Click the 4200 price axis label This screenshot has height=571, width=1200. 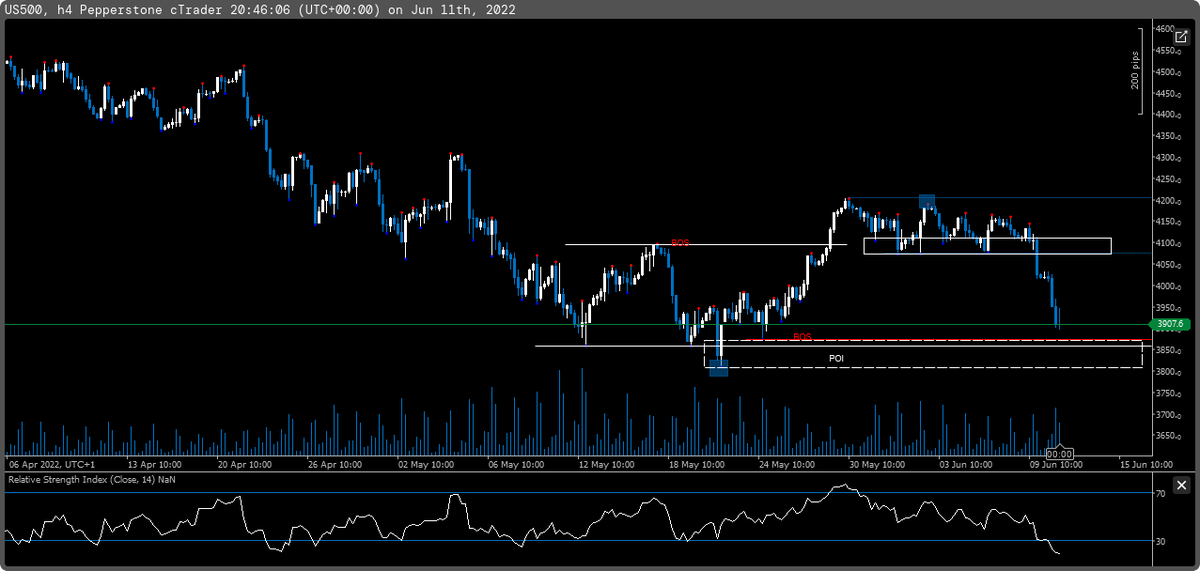1166,201
